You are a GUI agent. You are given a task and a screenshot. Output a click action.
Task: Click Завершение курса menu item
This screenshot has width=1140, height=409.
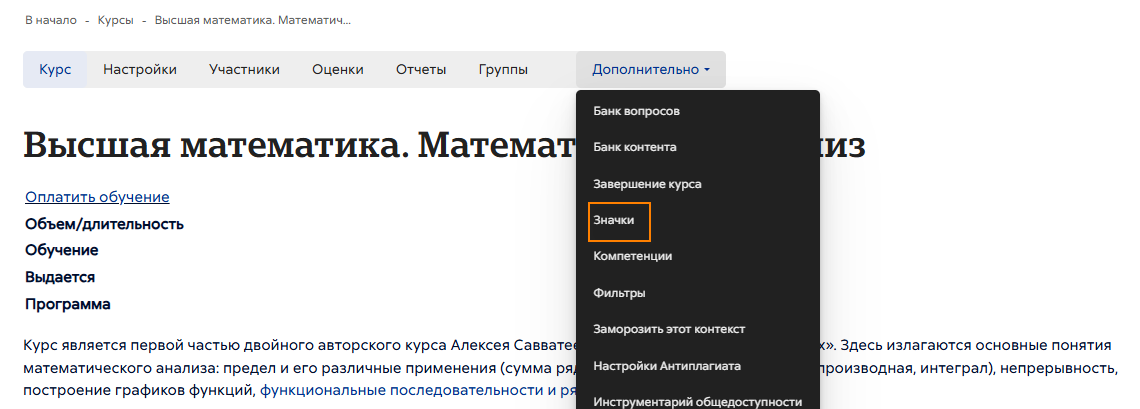[x=646, y=184]
